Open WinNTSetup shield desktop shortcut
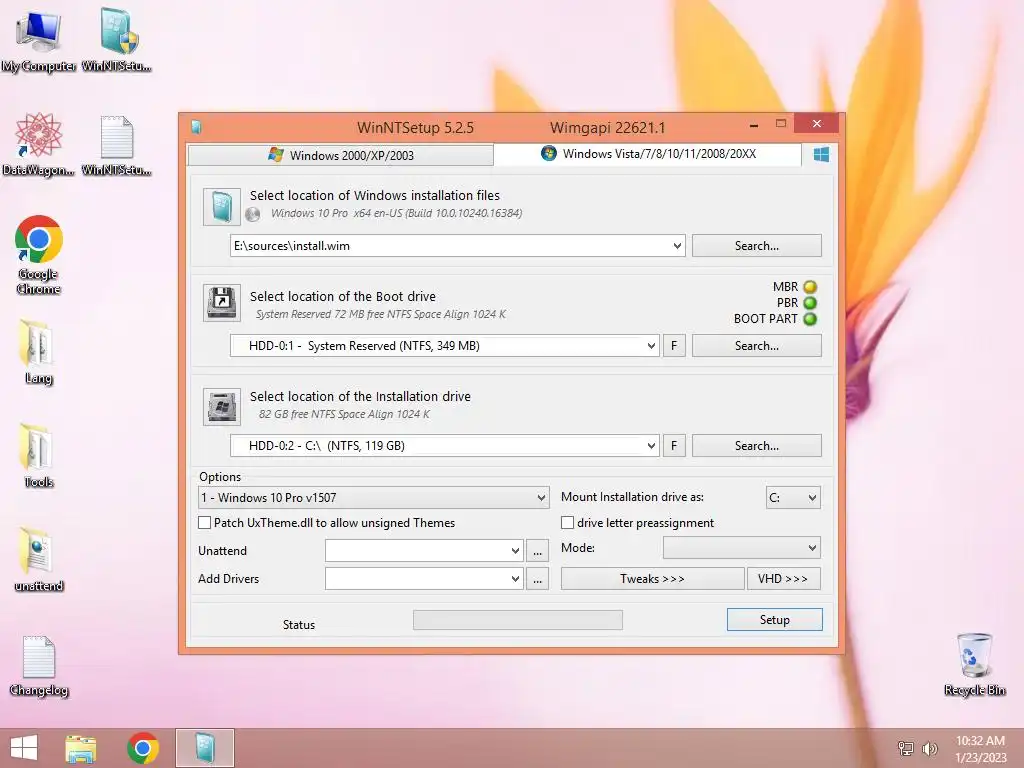 point(118,40)
